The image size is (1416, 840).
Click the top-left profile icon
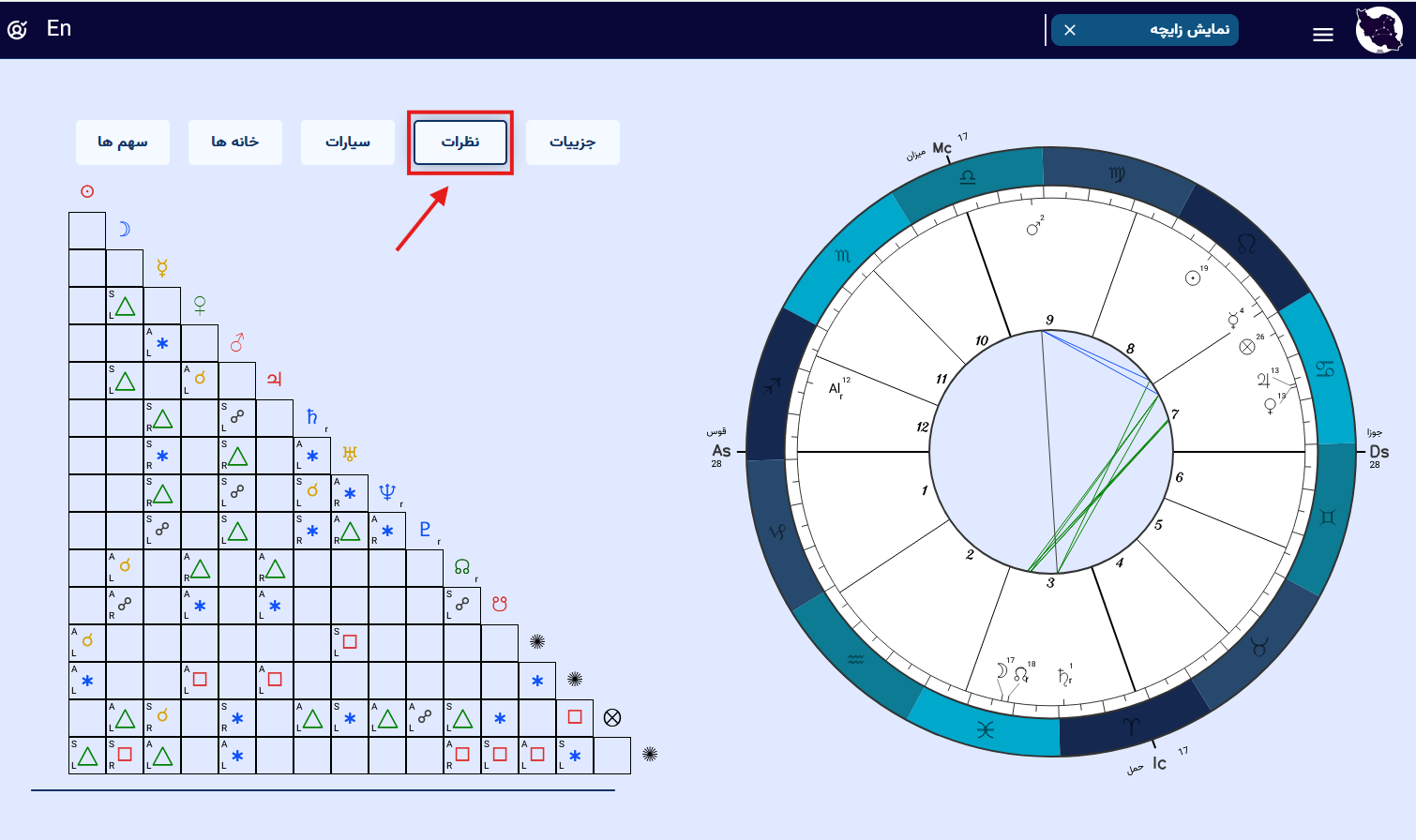coord(17,30)
